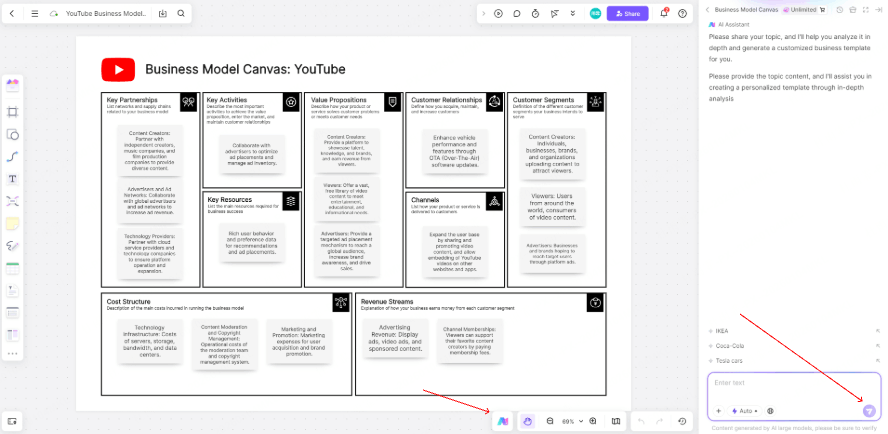Open the AI template store icon
Viewport: 888px width, 434px height.
click(x=853, y=10)
